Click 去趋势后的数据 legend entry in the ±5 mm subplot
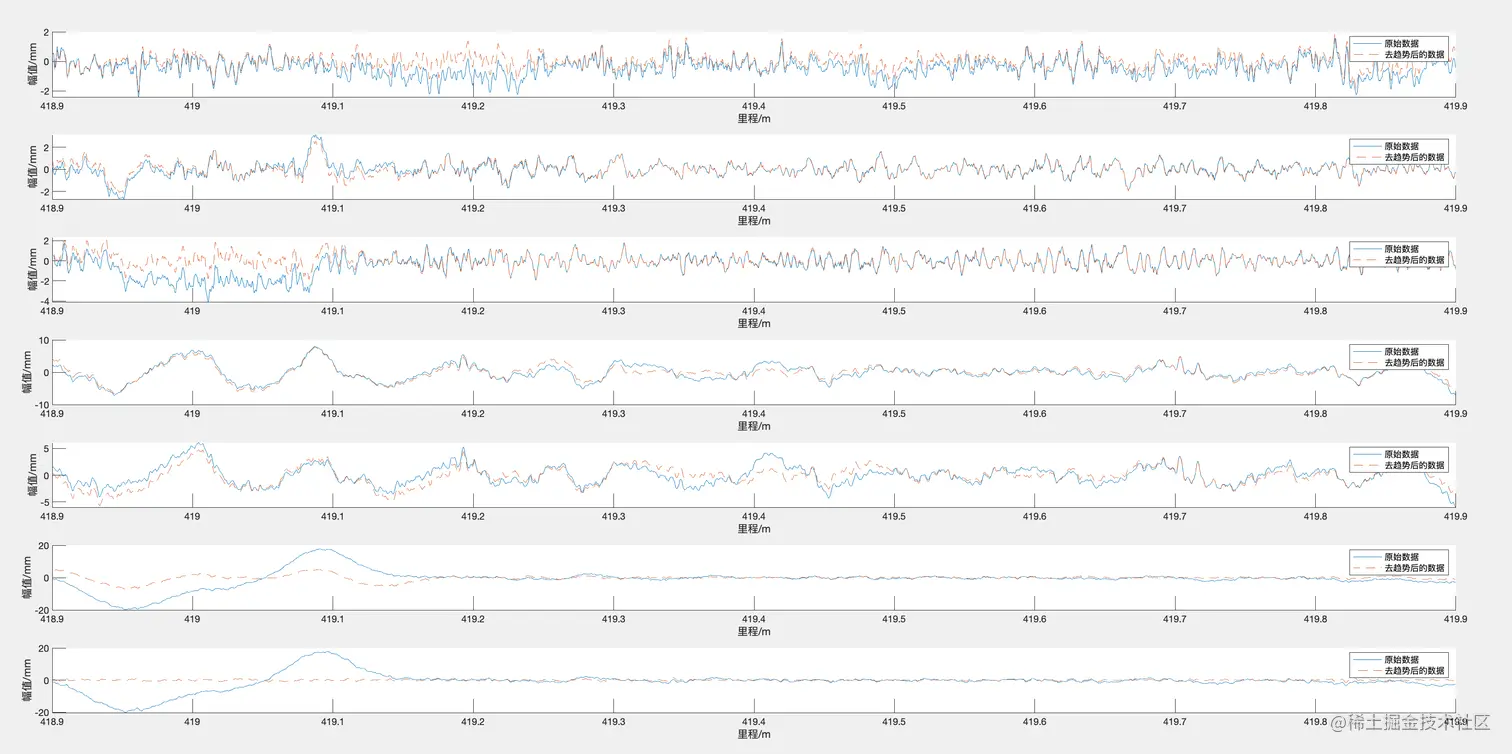Image resolution: width=1512 pixels, height=754 pixels. pyautogui.click(x=1414, y=465)
